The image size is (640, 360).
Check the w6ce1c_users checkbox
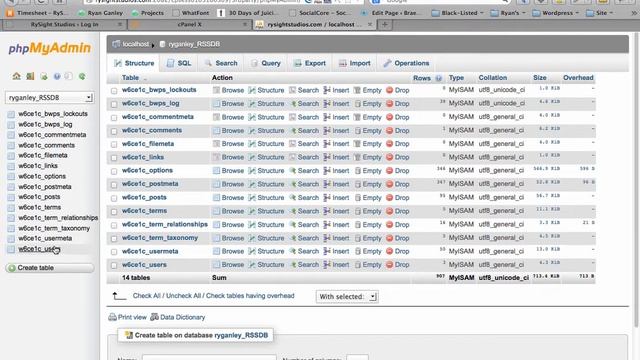pos(114,265)
